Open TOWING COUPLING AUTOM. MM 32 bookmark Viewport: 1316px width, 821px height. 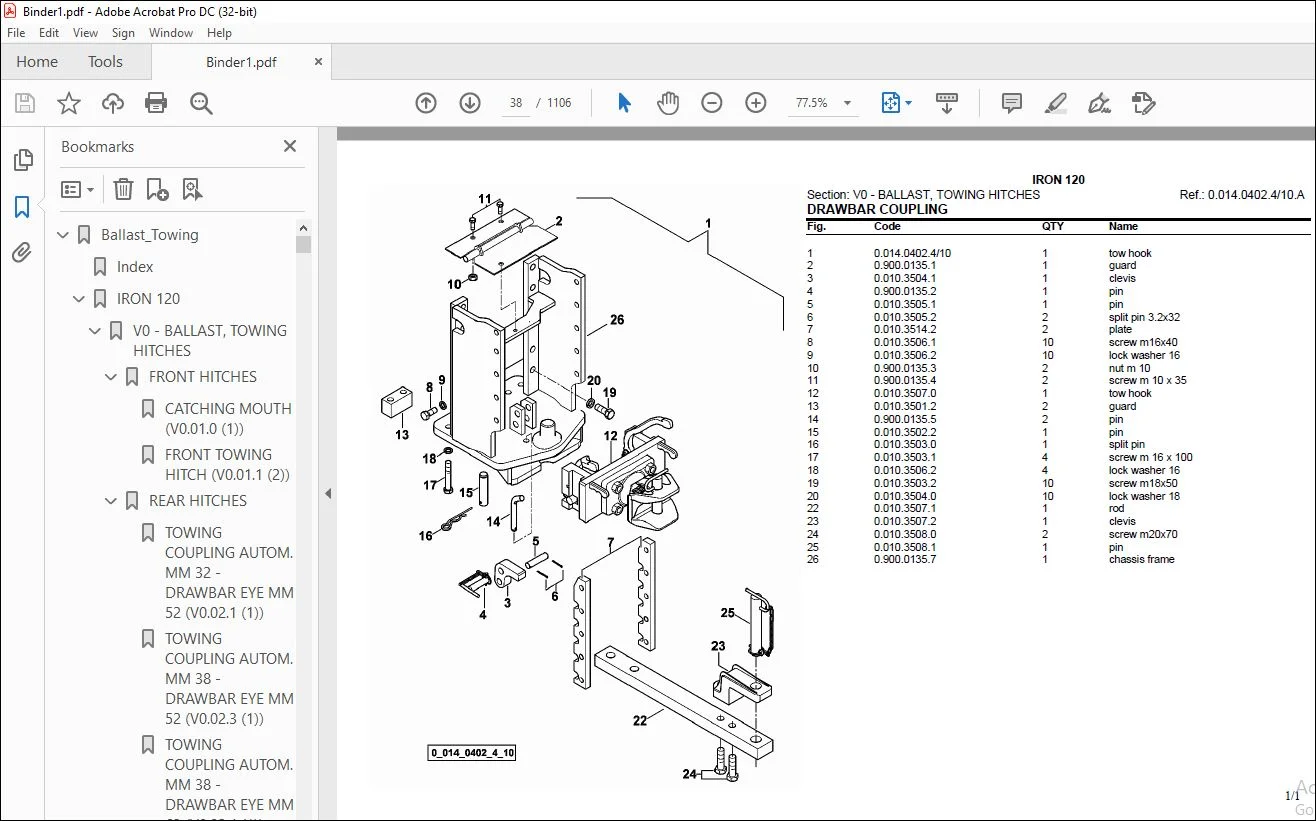pyautogui.click(x=229, y=573)
